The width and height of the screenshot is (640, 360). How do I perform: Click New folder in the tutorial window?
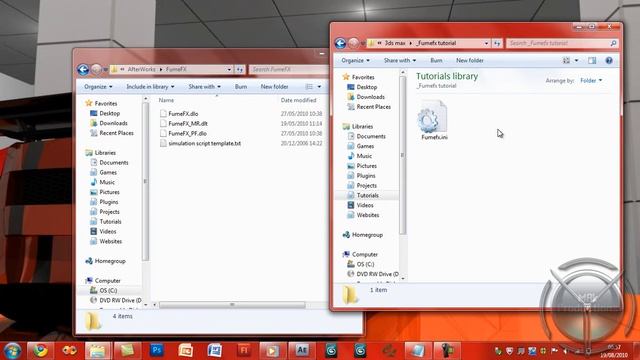point(469,60)
